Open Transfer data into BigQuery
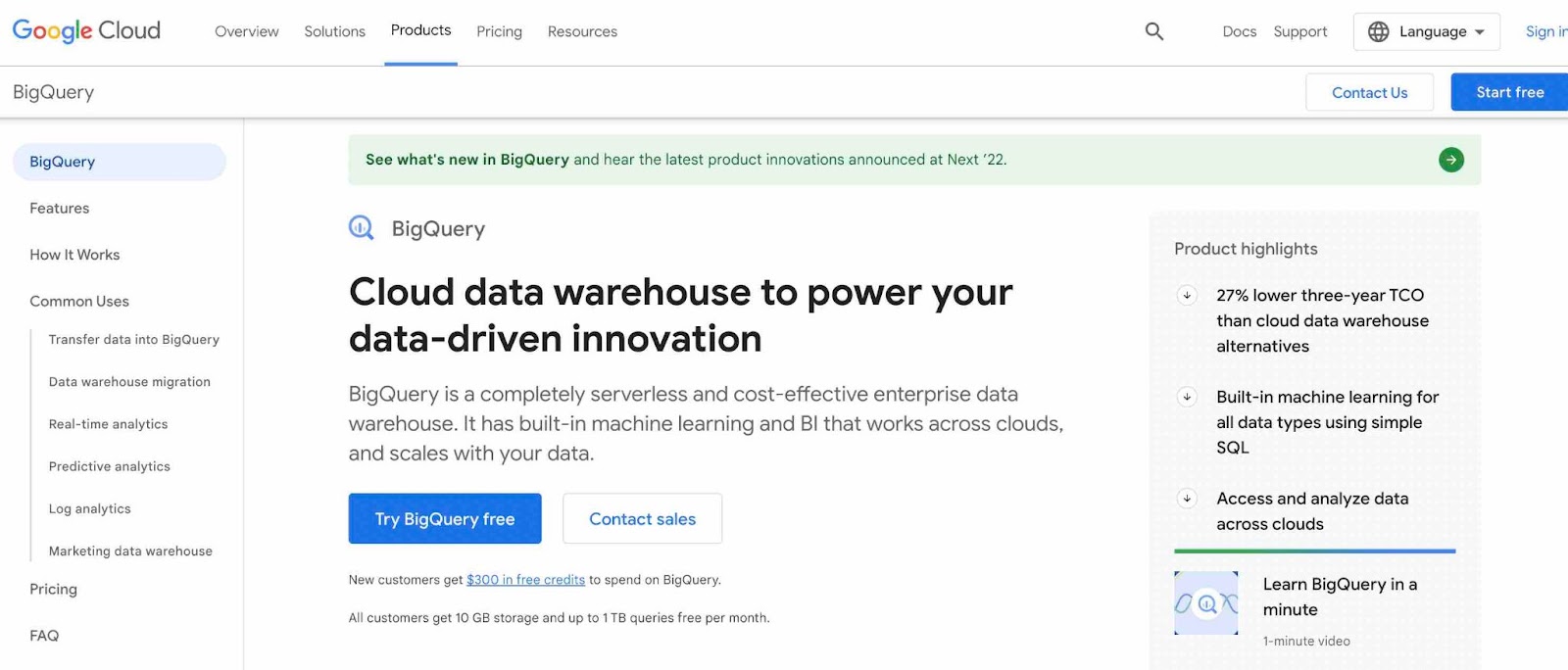 pyautogui.click(x=134, y=340)
